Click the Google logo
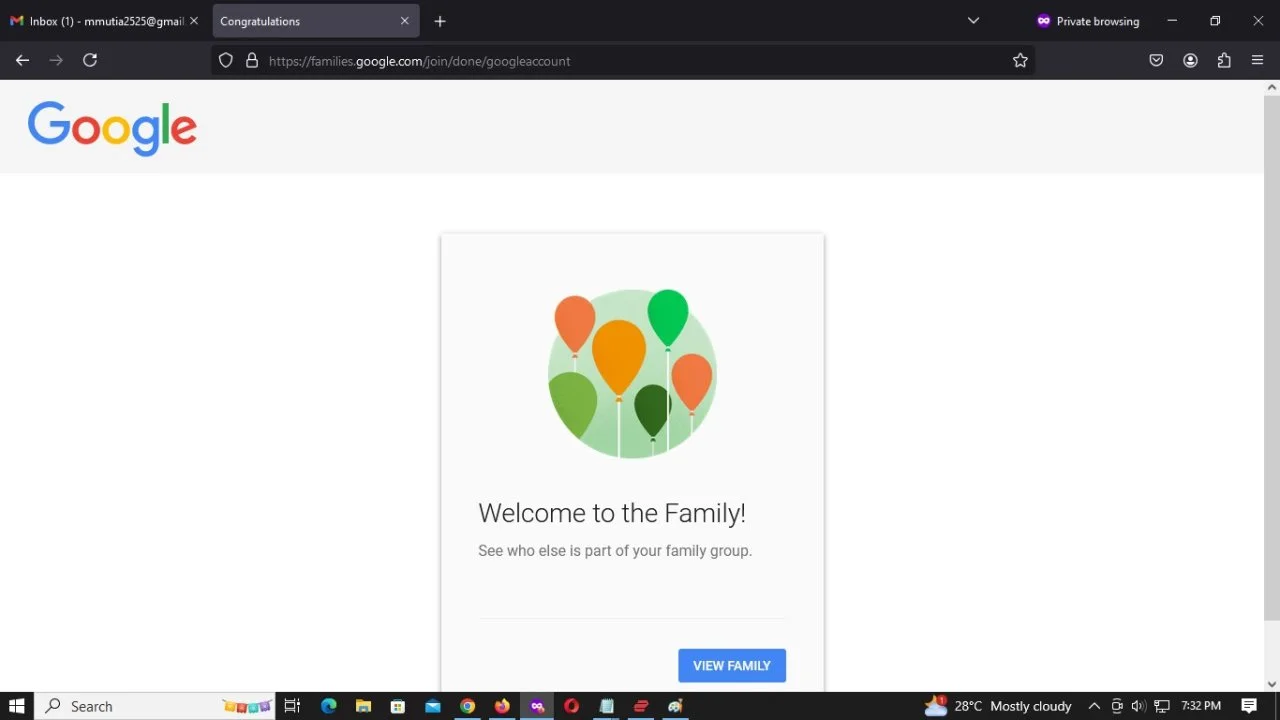Image resolution: width=1280 pixels, height=720 pixels. [112, 128]
